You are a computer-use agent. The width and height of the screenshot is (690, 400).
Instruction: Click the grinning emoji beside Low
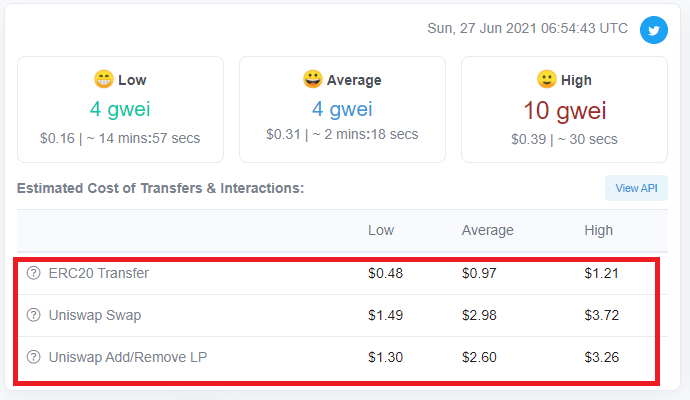(104, 79)
